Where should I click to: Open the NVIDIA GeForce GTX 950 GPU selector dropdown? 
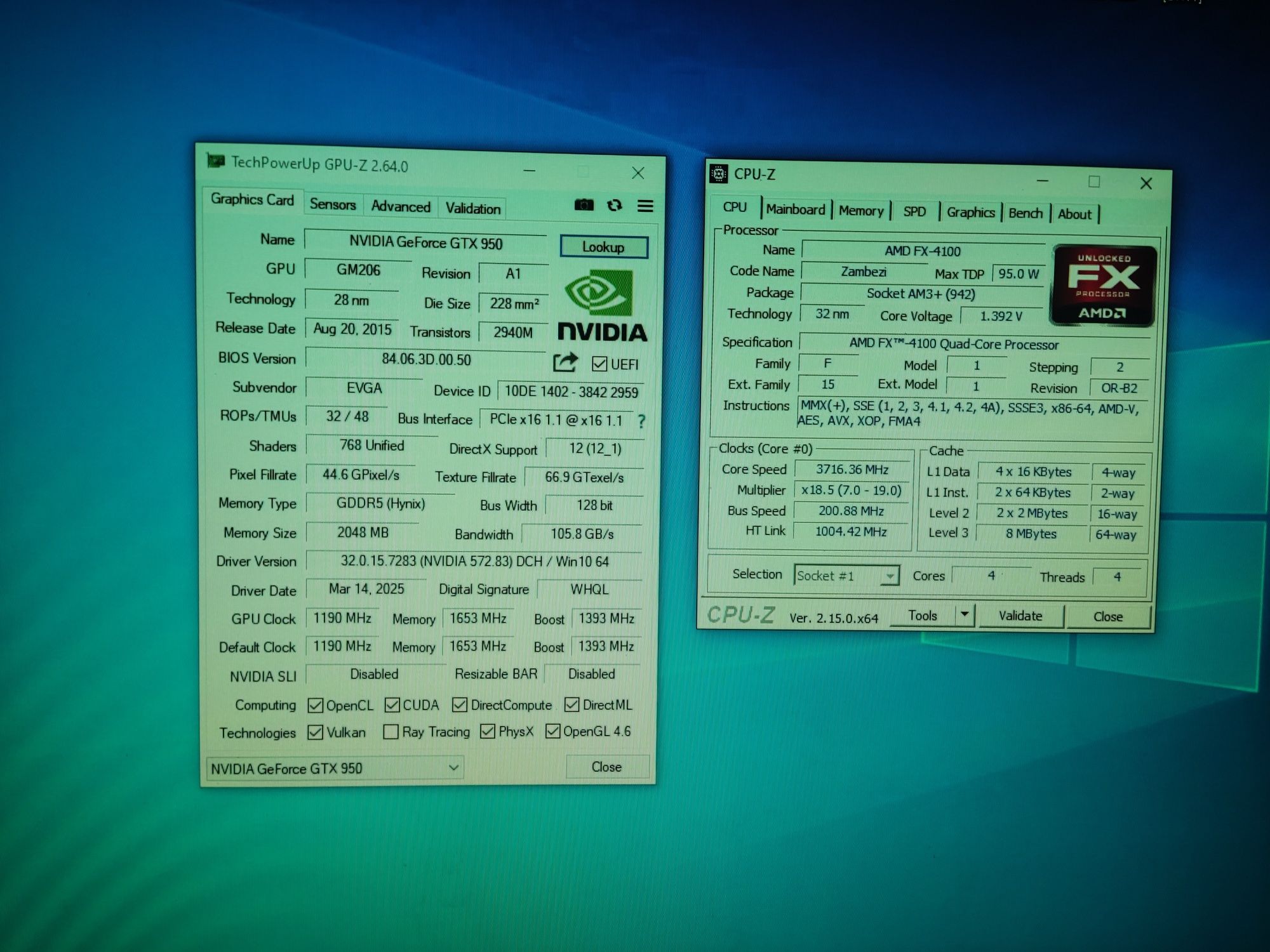(335, 768)
